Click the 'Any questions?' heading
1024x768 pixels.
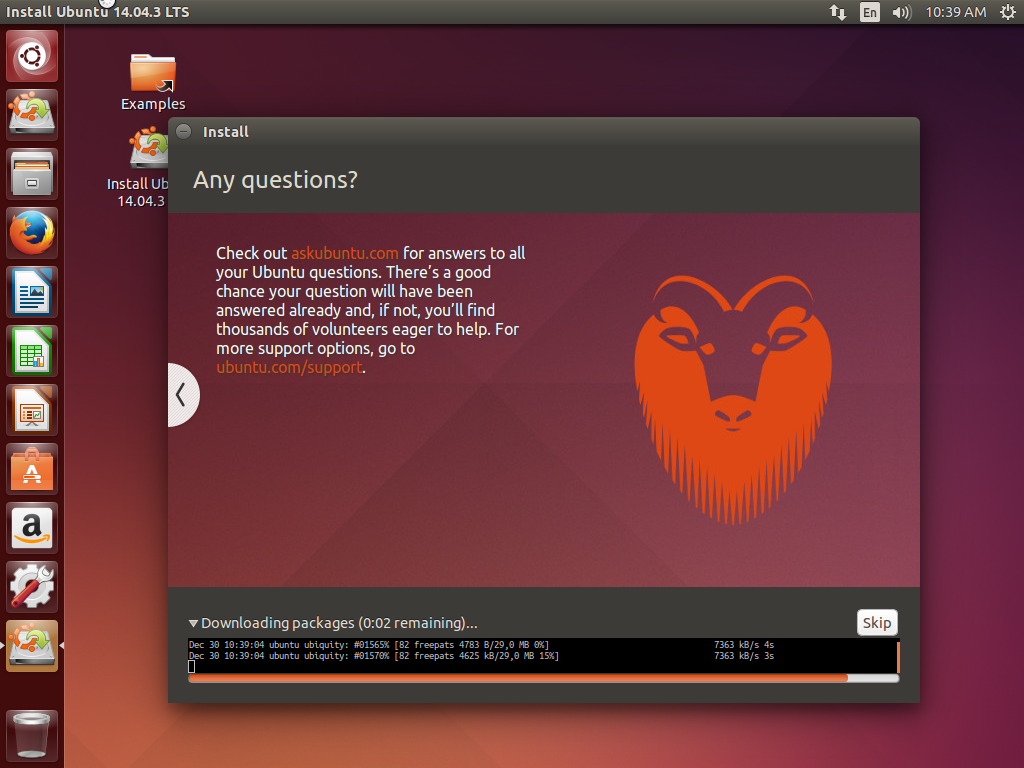275,180
